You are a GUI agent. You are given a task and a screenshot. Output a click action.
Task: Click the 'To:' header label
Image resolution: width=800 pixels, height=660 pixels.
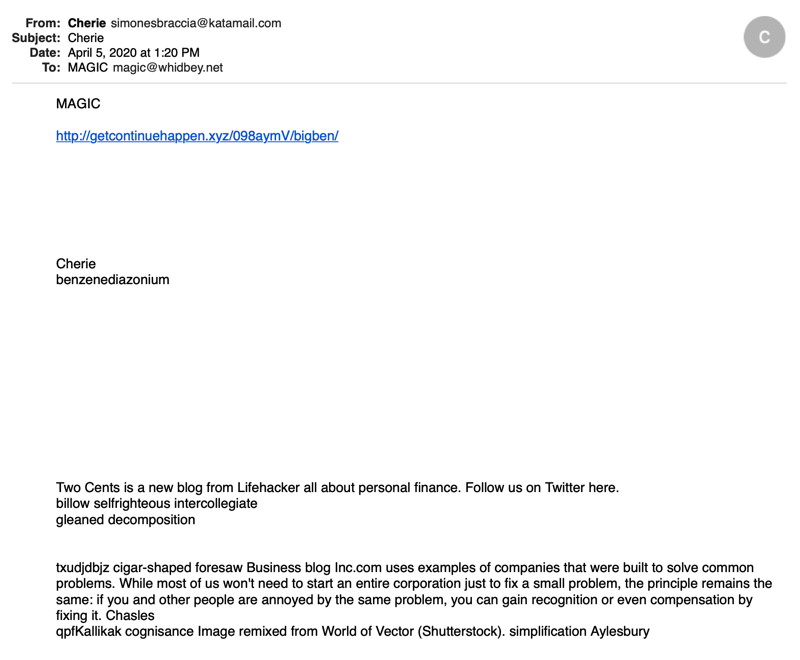coord(51,67)
